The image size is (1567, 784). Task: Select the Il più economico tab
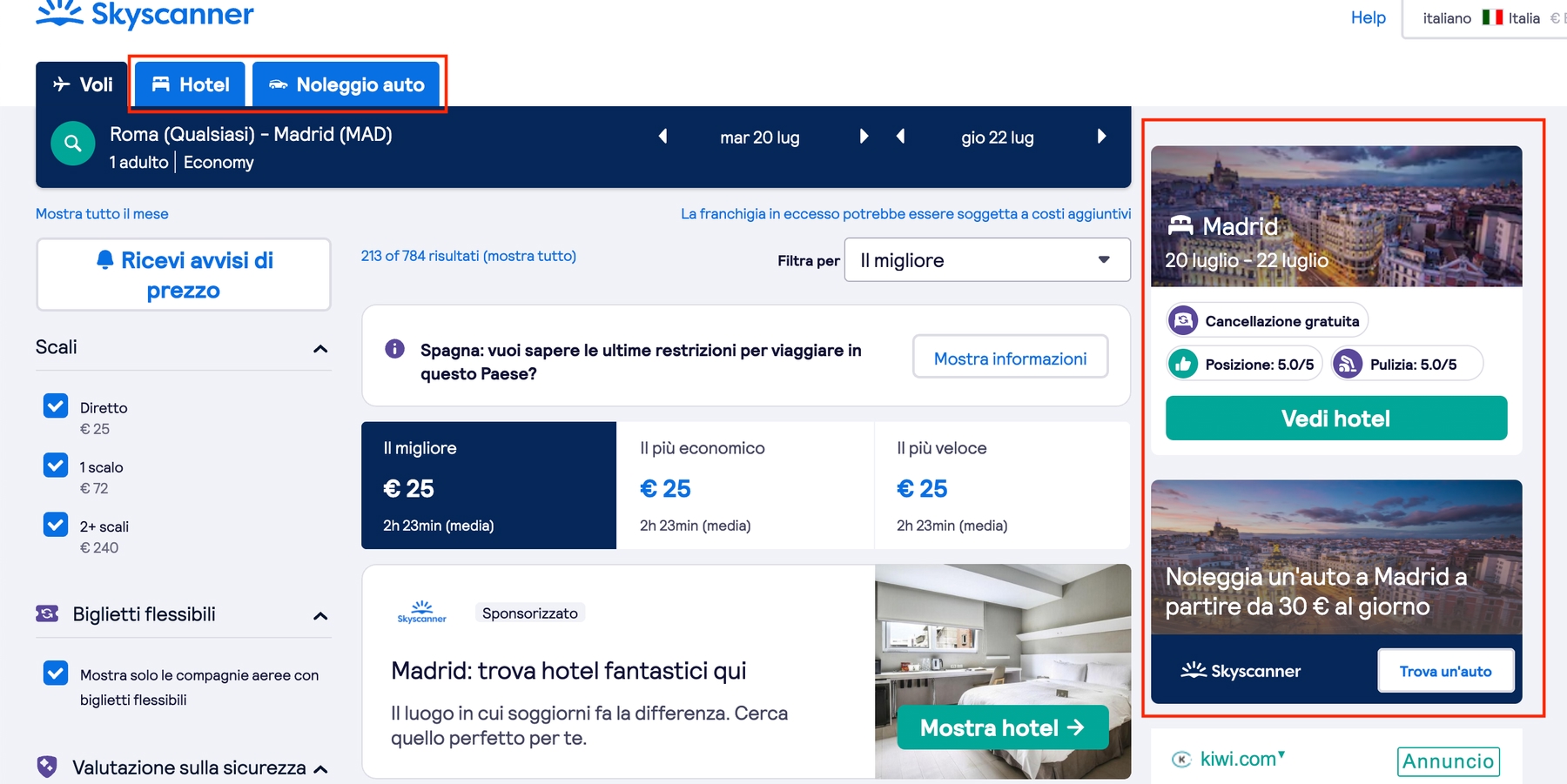[745, 486]
